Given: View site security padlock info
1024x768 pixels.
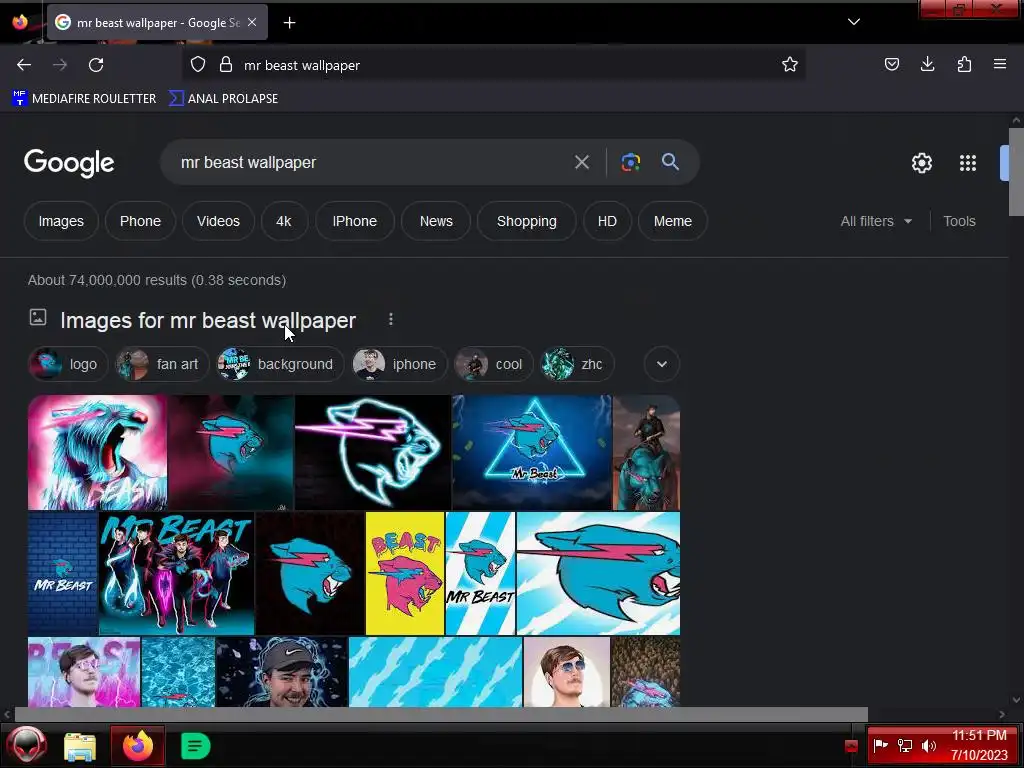Looking at the screenshot, I should pyautogui.click(x=226, y=65).
